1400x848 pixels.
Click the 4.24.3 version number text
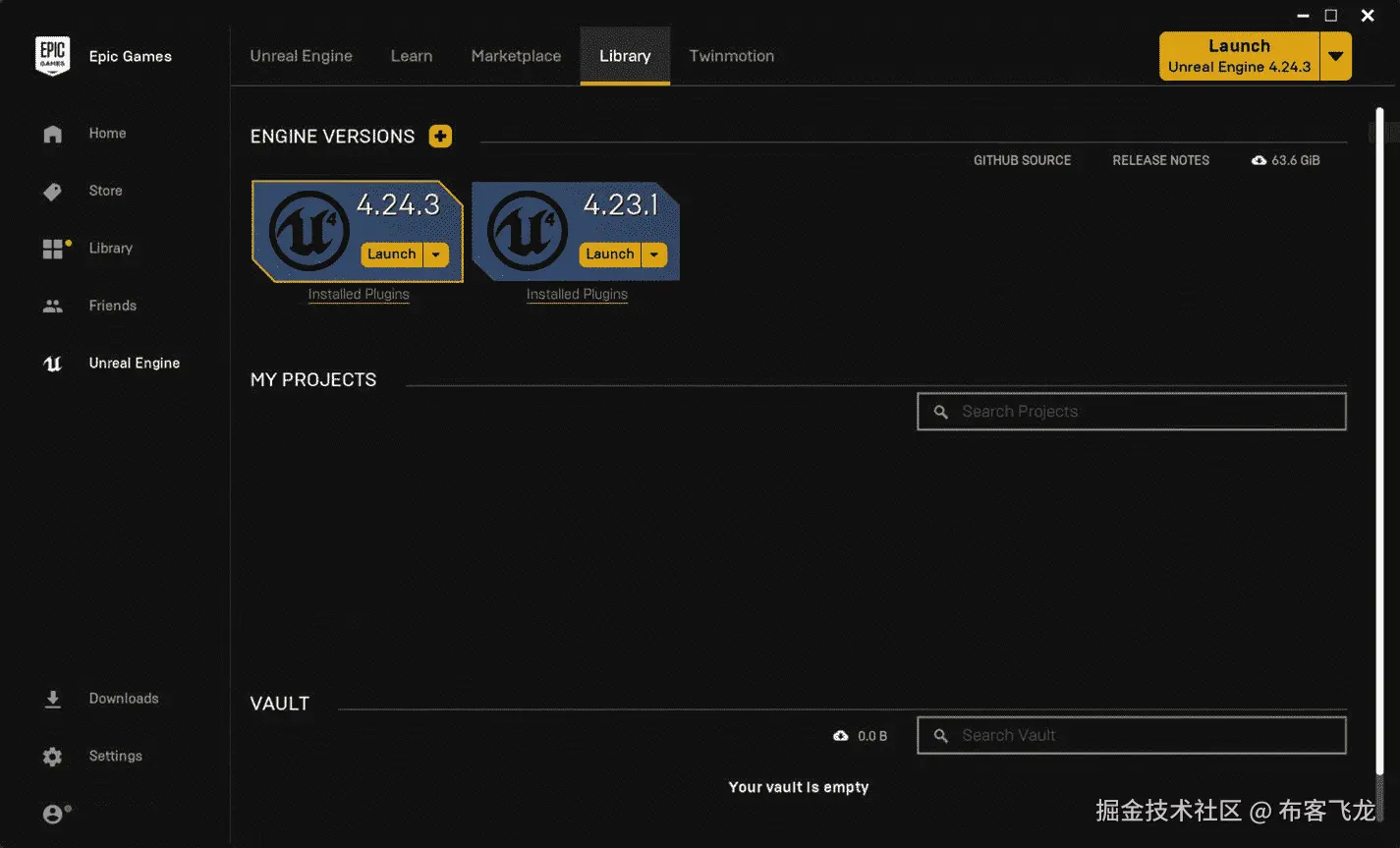point(398,204)
